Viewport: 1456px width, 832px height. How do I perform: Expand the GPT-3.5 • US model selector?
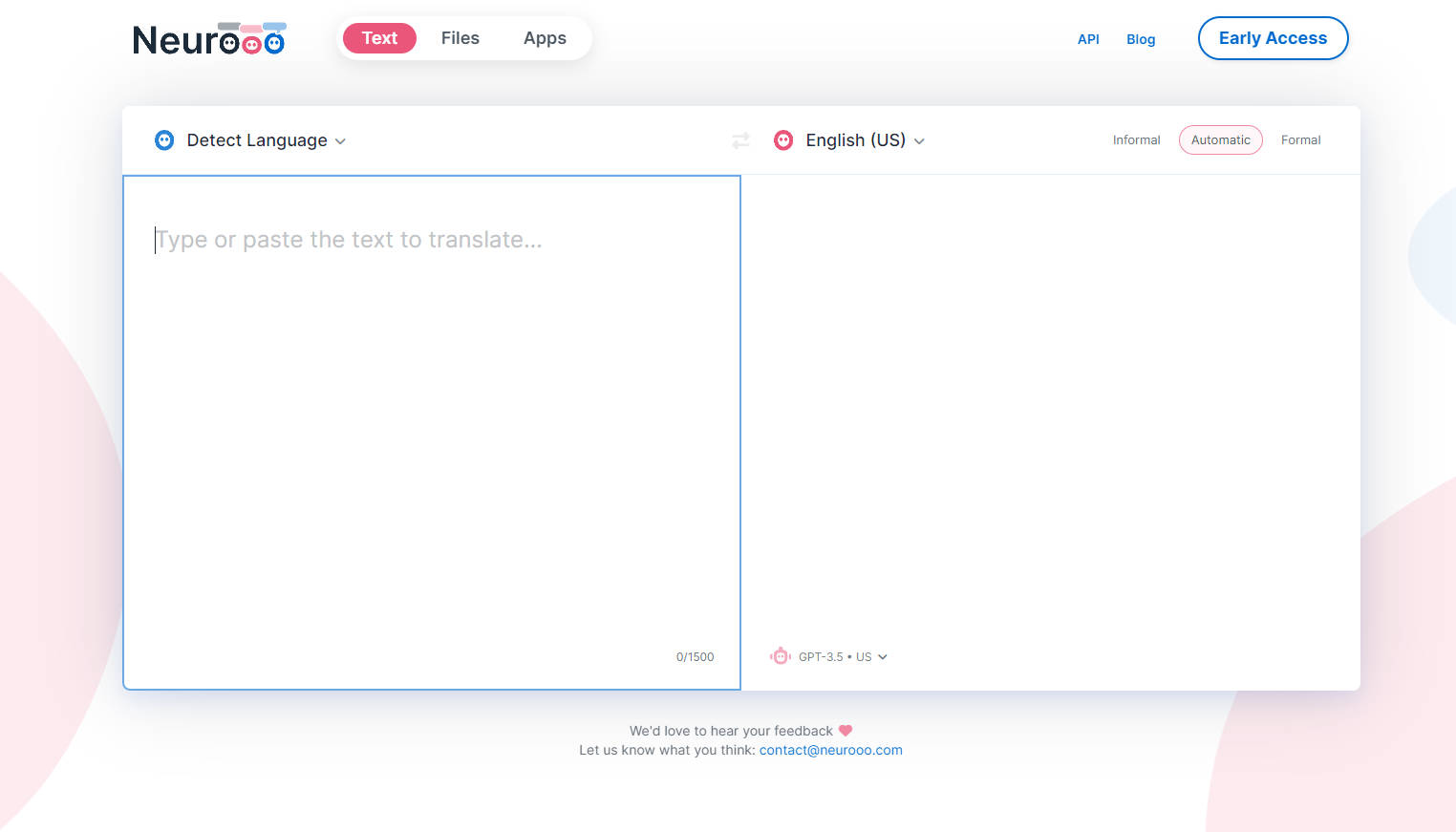pyautogui.click(x=828, y=656)
